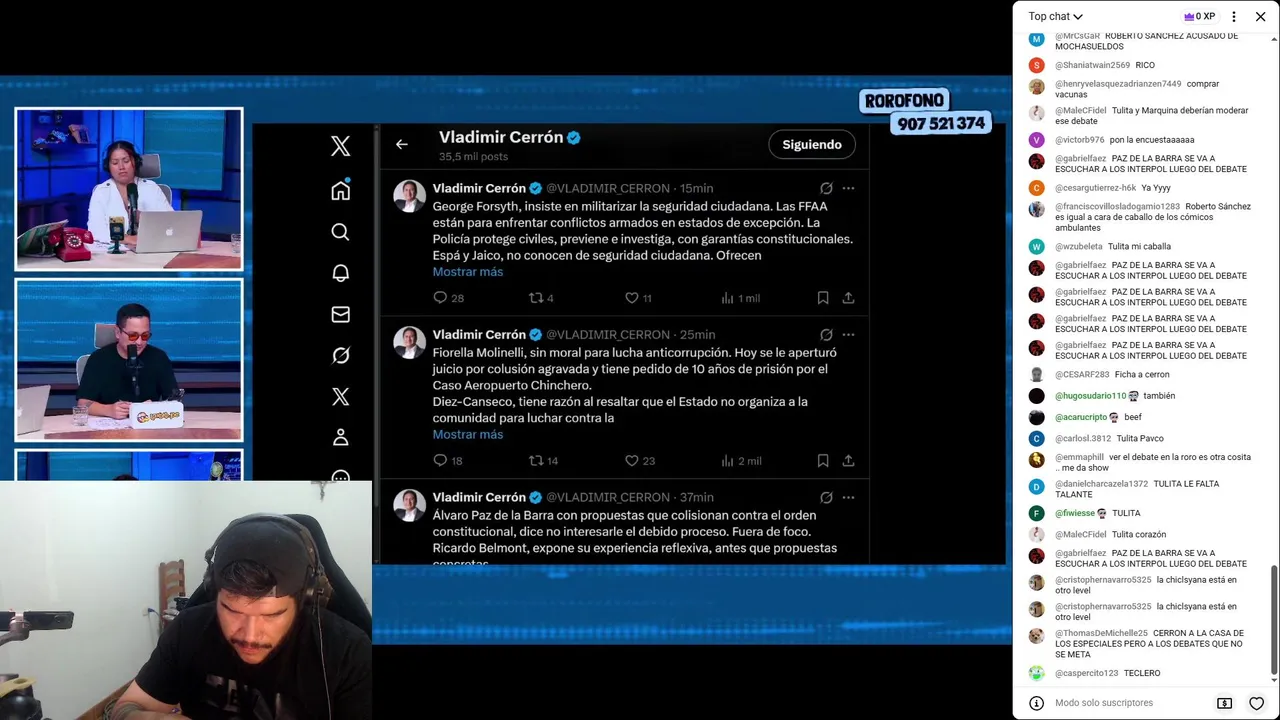Repost the 15min George Forsyth post
Image resolution: width=1280 pixels, height=720 pixels.
point(536,298)
